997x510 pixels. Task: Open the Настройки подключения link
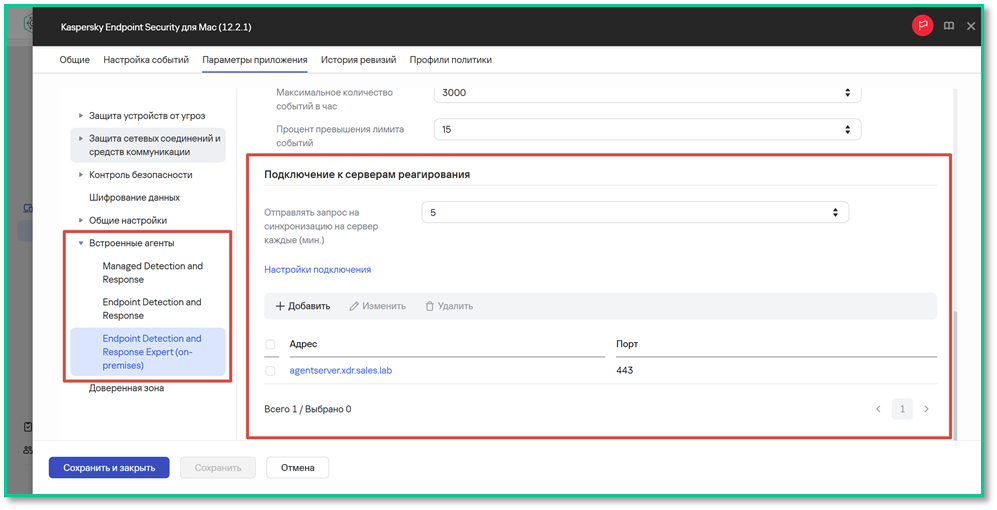(x=317, y=270)
